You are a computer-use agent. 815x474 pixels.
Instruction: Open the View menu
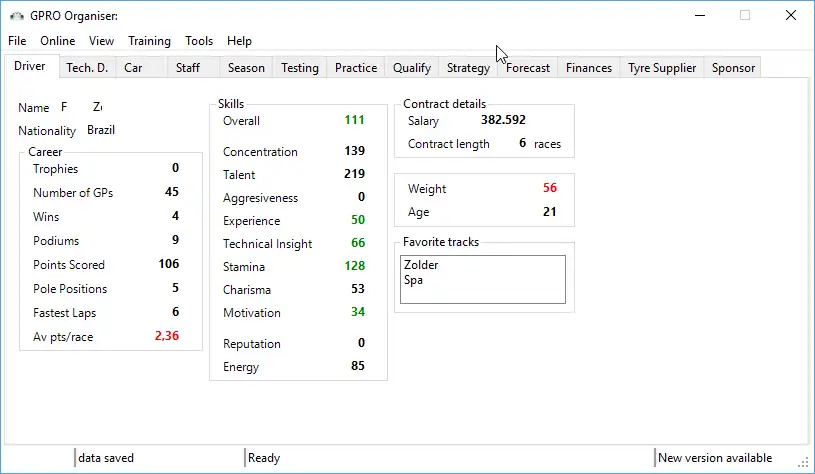coord(101,41)
